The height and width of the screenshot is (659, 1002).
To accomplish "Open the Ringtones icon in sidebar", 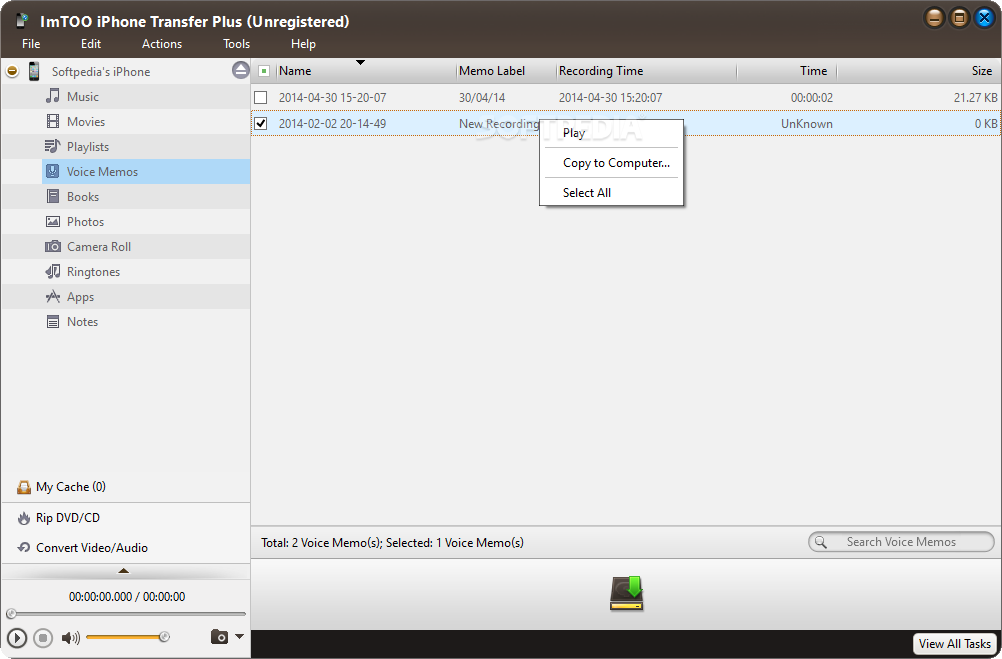I will tap(53, 272).
